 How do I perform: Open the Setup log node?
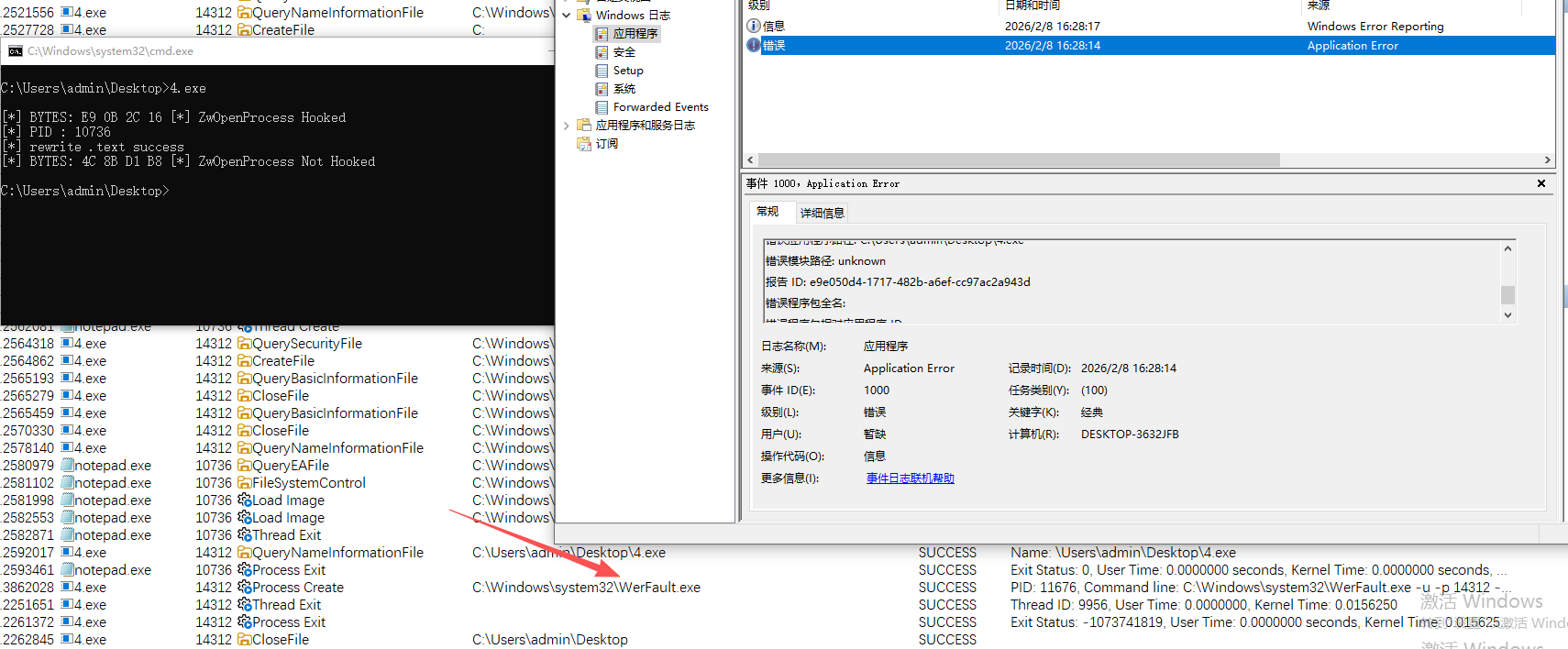[627, 71]
